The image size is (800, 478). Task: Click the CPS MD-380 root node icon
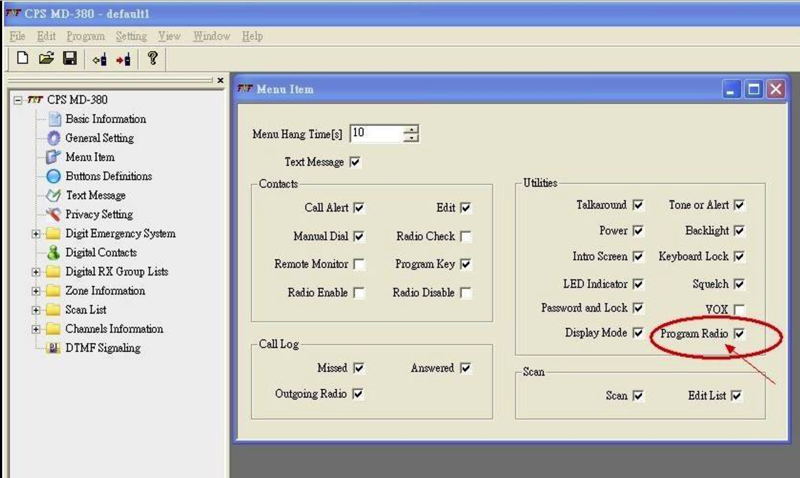point(35,99)
